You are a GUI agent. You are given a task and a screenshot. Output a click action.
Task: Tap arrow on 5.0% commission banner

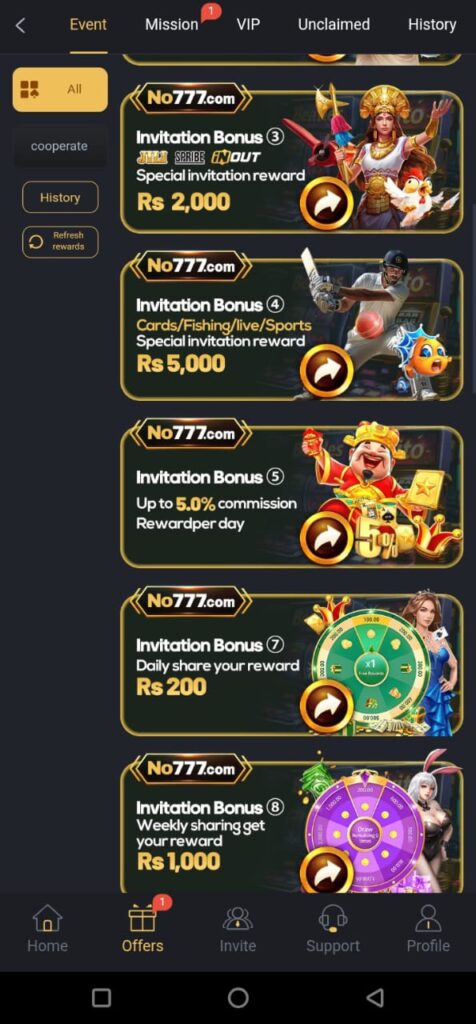(x=326, y=538)
